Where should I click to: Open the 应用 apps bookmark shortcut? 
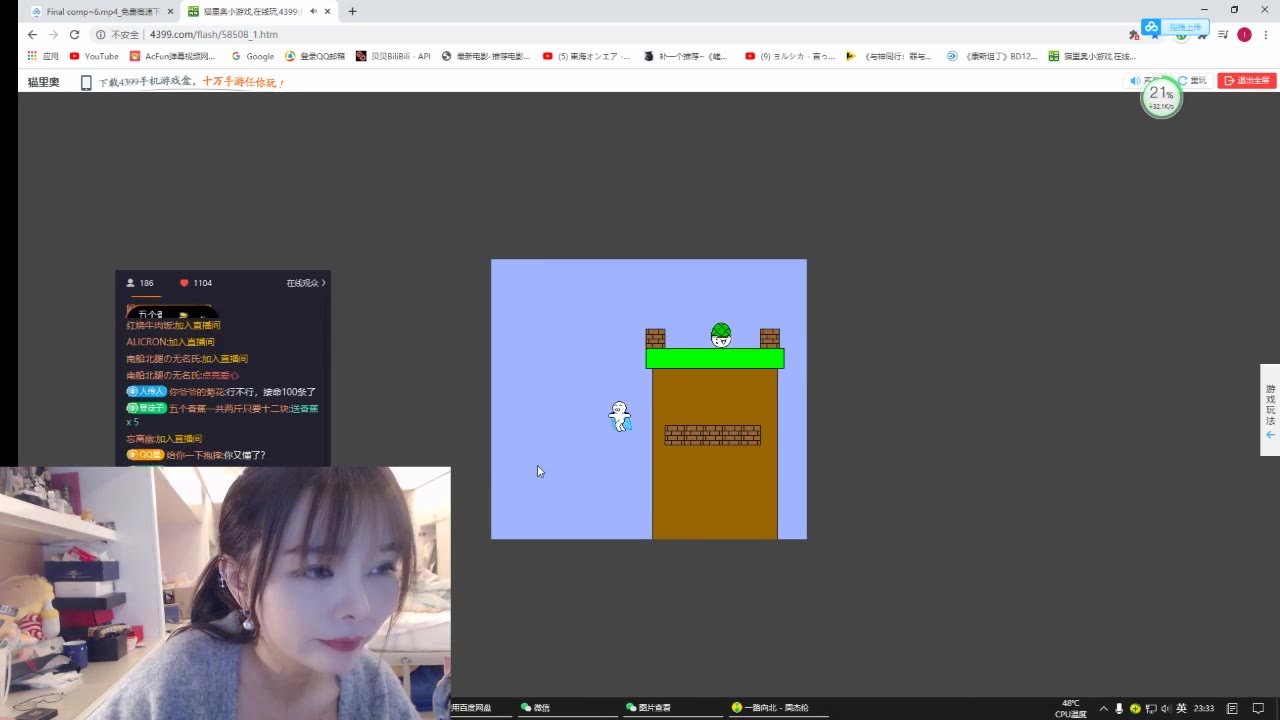(x=43, y=56)
